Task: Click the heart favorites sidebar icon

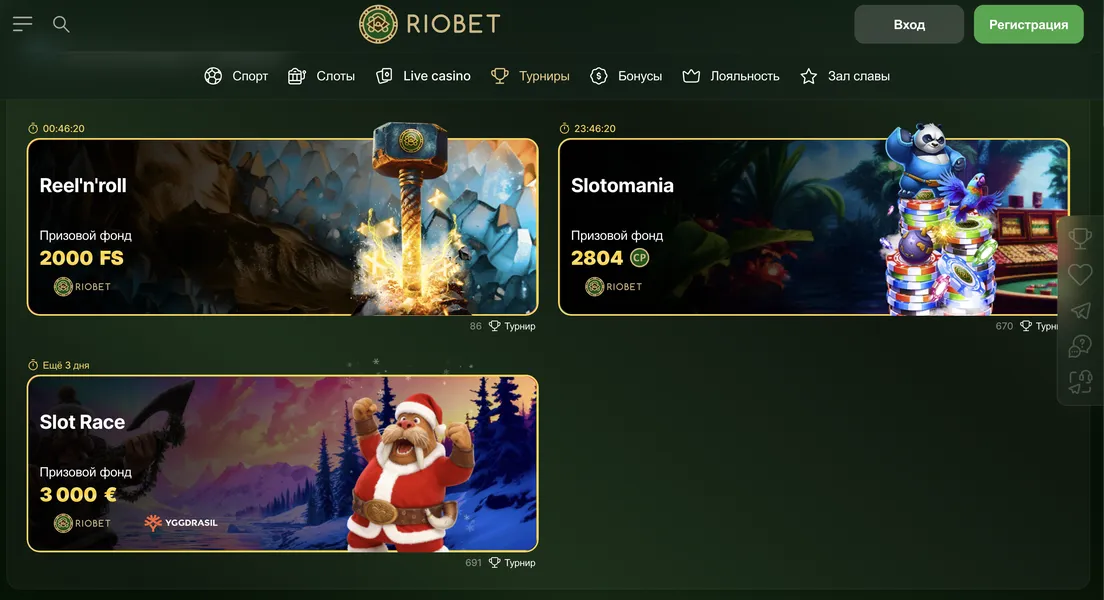Action: 1080,274
